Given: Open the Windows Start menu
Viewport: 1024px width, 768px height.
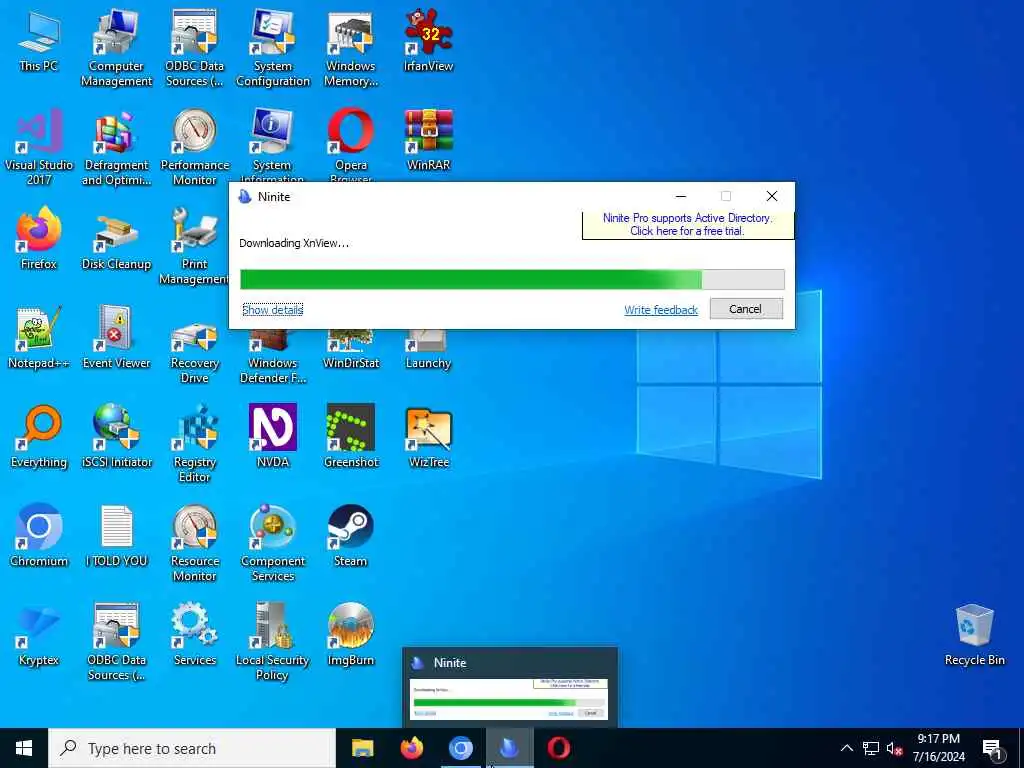Looking at the screenshot, I should [24, 748].
